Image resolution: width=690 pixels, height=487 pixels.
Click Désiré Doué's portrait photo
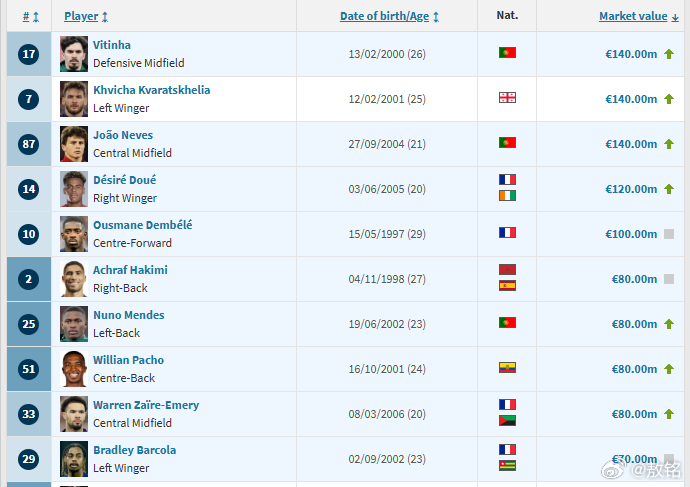point(74,189)
